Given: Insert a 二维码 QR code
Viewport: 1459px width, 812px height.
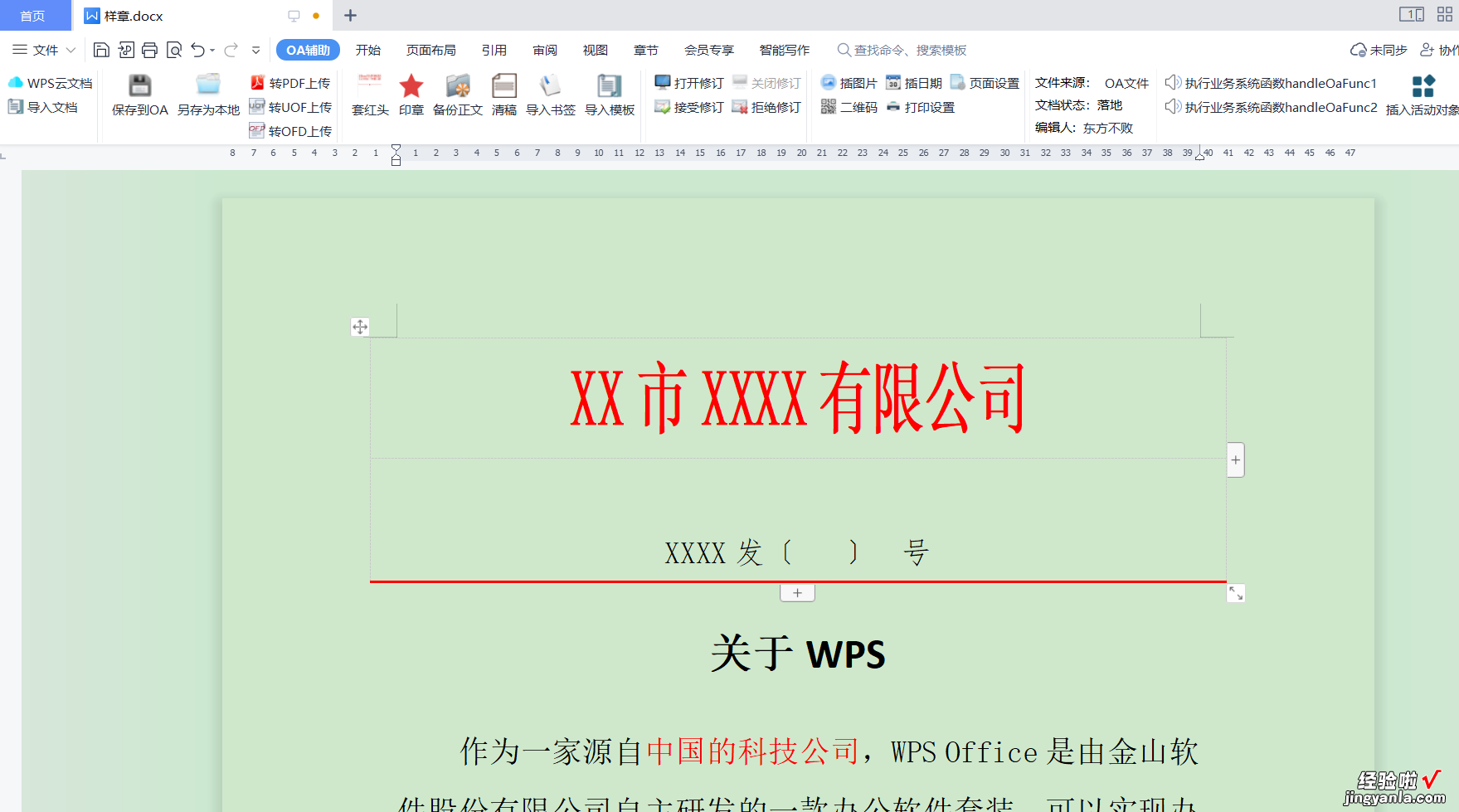Looking at the screenshot, I should coord(849,107).
